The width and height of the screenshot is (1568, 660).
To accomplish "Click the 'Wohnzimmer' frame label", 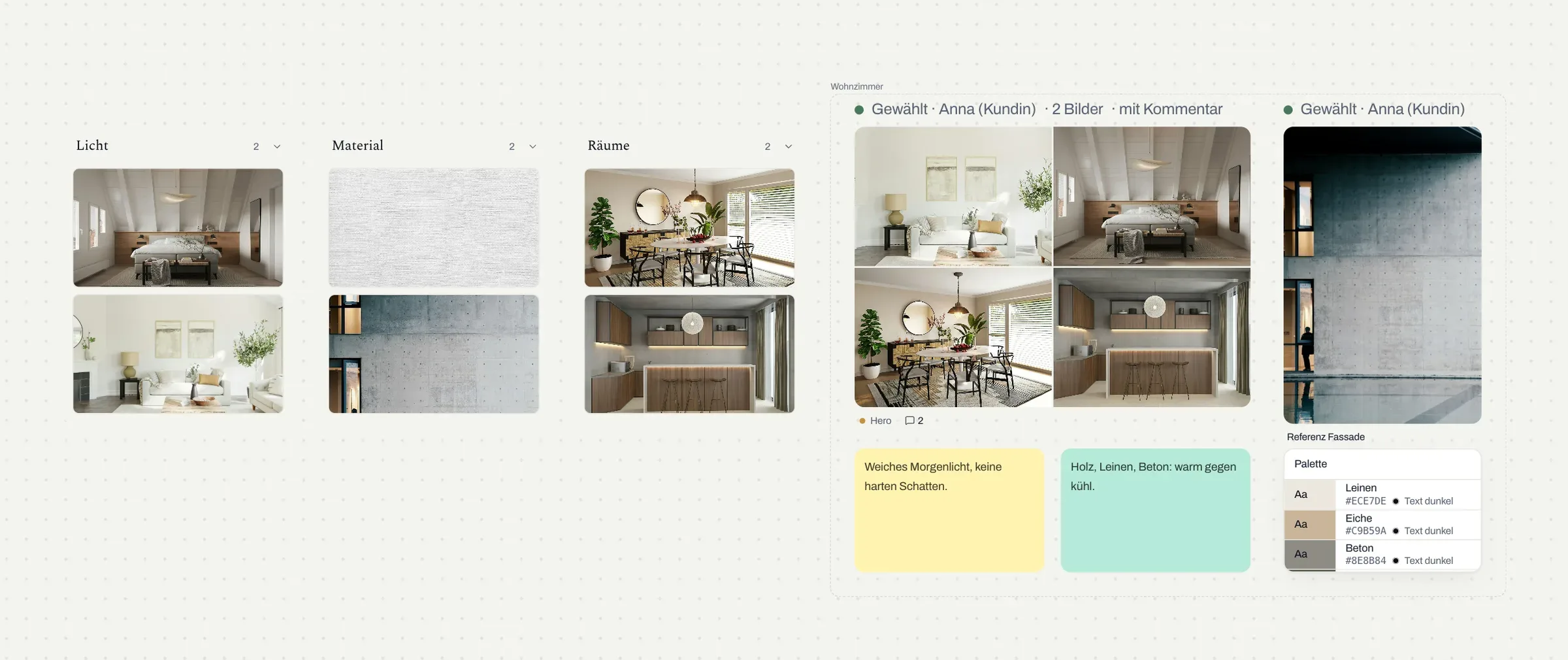I will 857,86.
